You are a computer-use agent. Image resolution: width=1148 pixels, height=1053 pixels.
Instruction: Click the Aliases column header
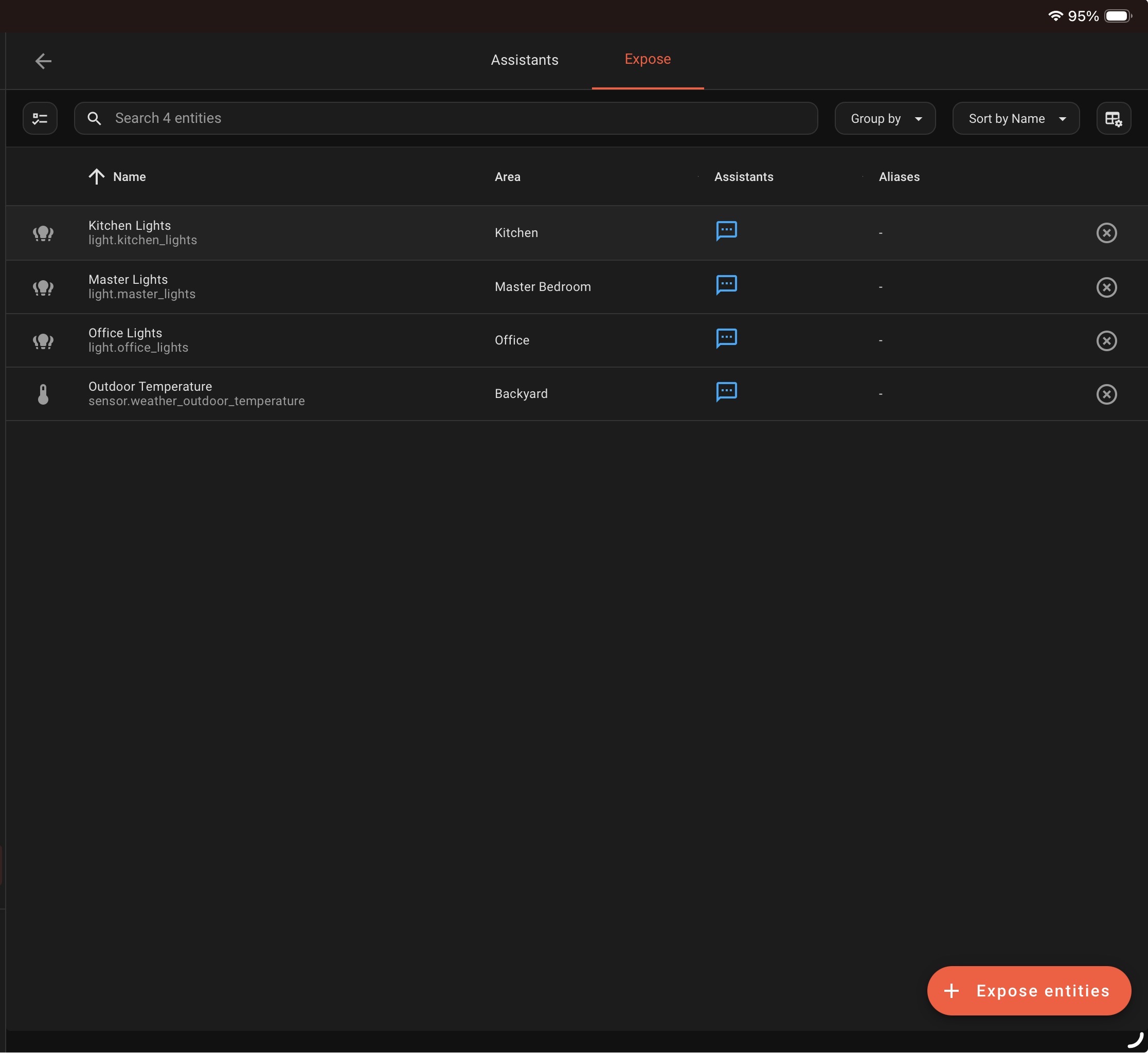point(899,177)
